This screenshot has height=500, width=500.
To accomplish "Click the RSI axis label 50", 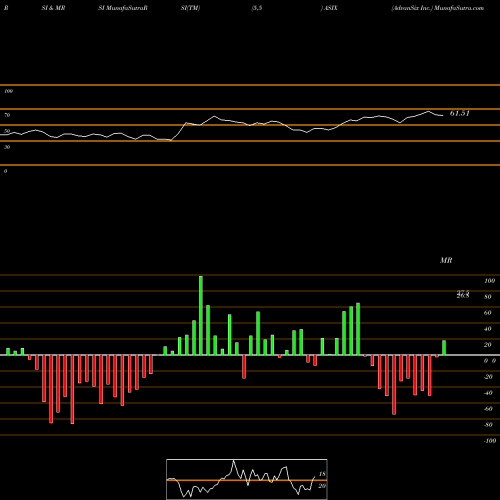I will click(7, 131).
